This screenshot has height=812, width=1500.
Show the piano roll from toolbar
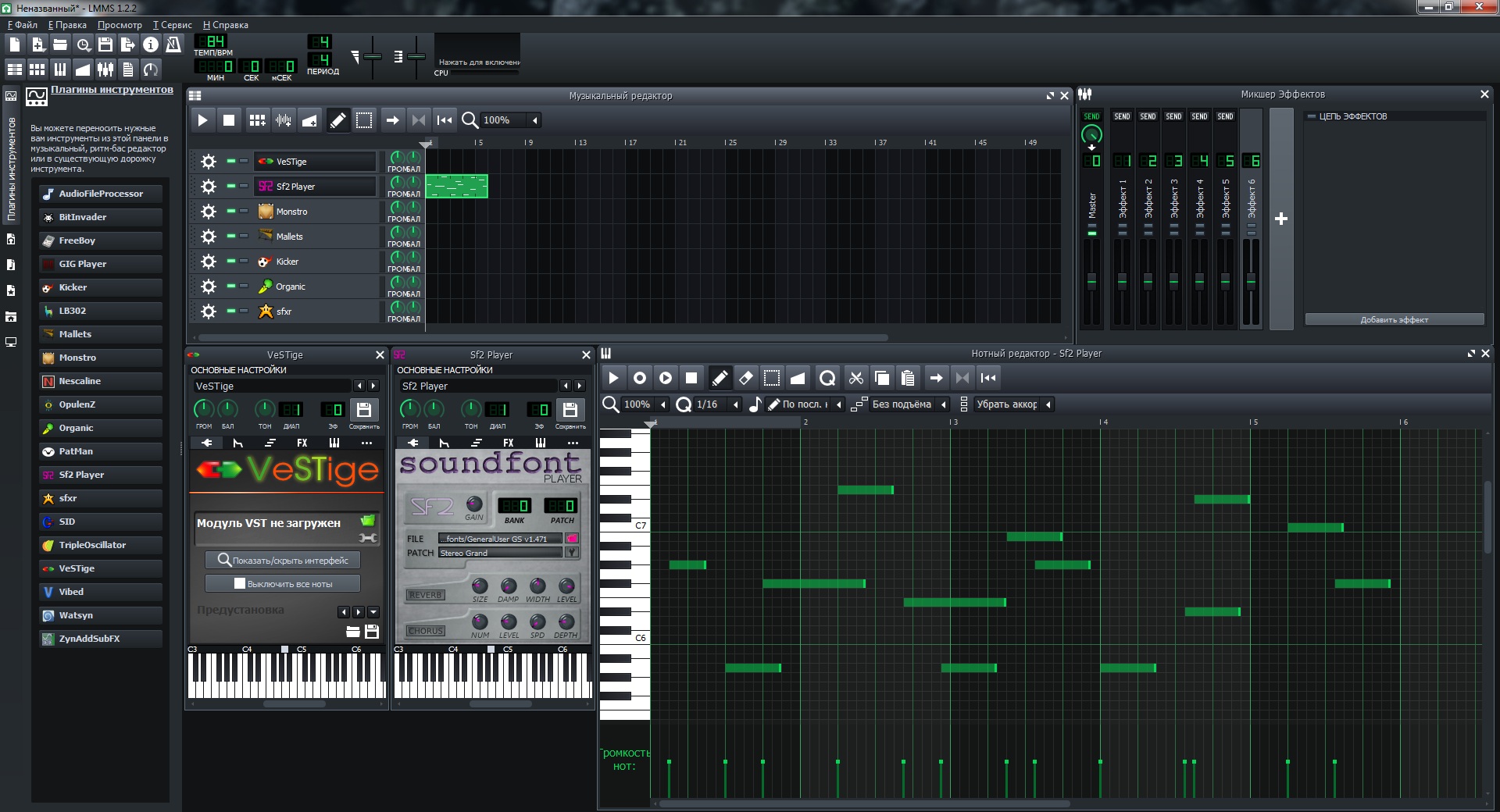click(60, 69)
